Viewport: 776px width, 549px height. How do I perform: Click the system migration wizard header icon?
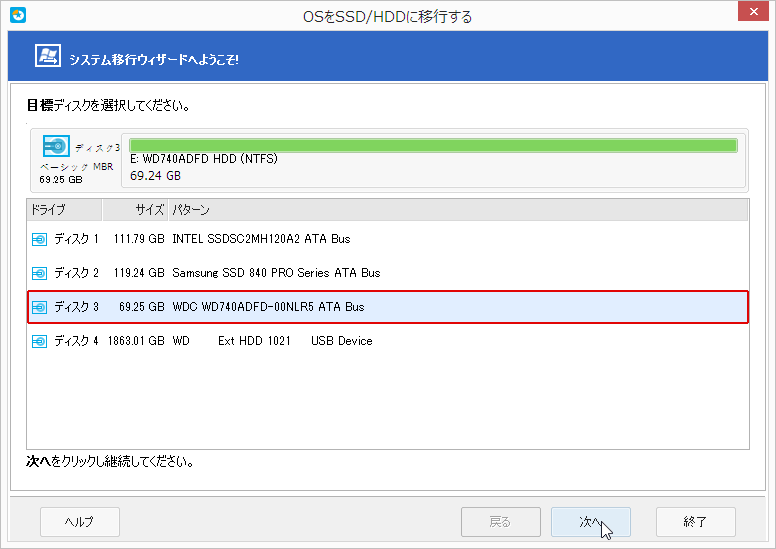pyautogui.click(x=48, y=55)
